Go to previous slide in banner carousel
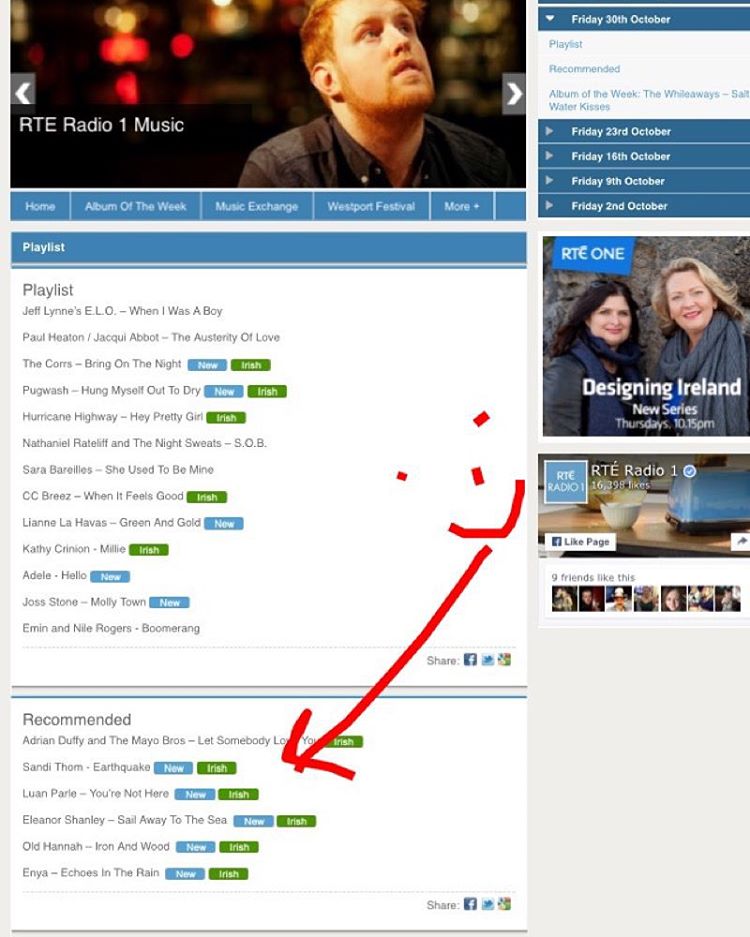 click(23, 93)
